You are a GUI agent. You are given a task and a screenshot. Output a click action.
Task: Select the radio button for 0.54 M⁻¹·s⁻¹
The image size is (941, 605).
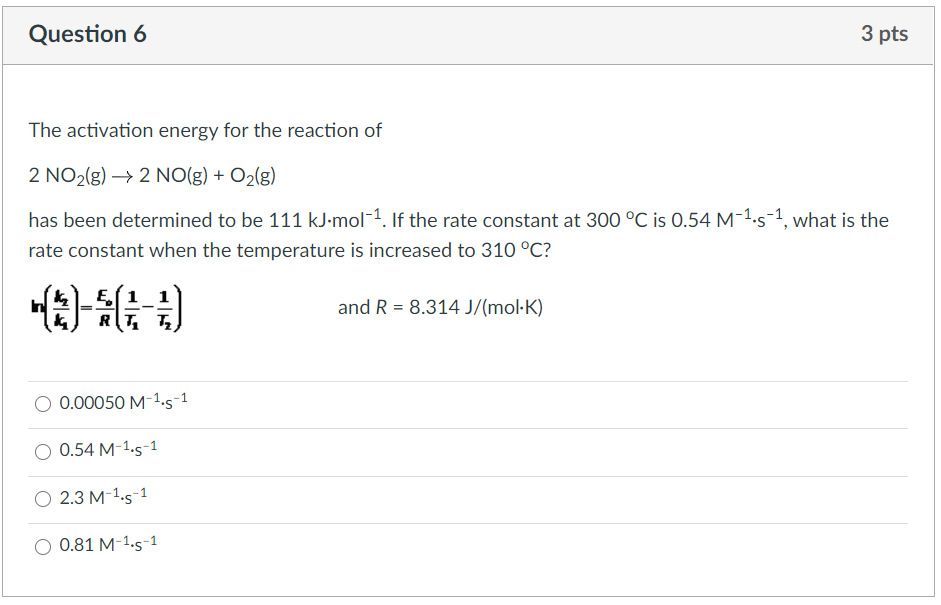pyautogui.click(x=43, y=451)
